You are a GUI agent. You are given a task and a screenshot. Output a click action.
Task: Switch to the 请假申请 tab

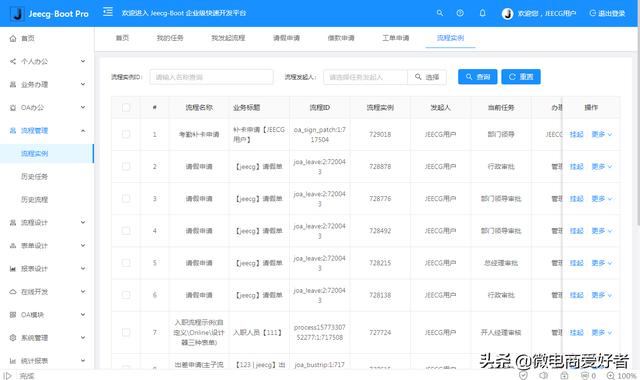click(x=287, y=38)
